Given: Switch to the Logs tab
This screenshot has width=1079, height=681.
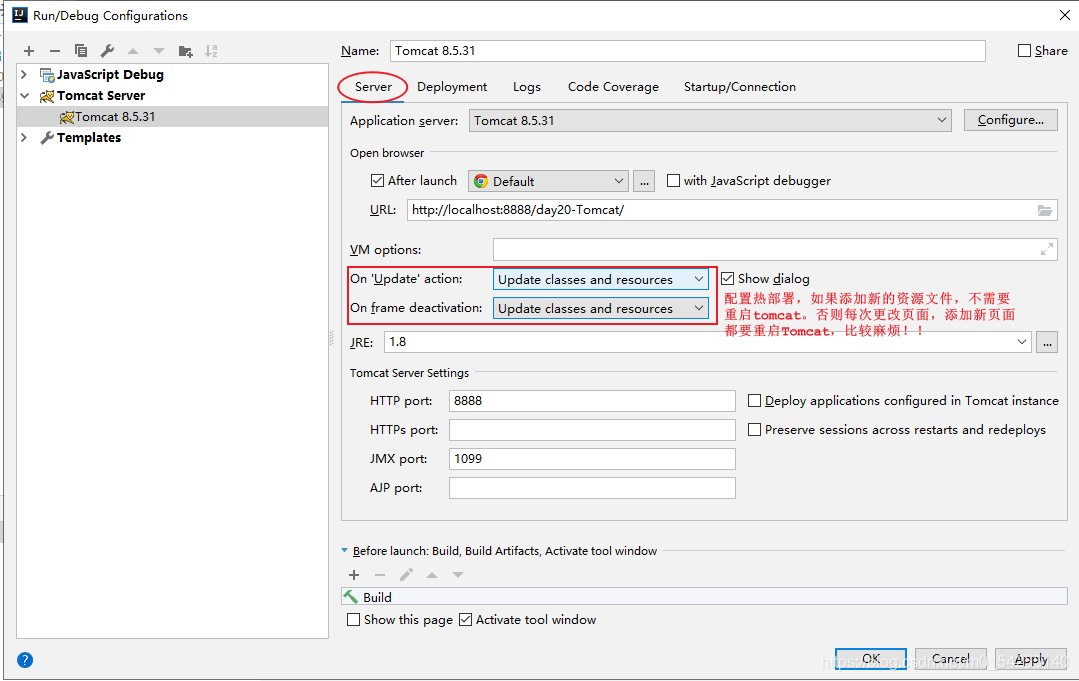Looking at the screenshot, I should (526, 87).
